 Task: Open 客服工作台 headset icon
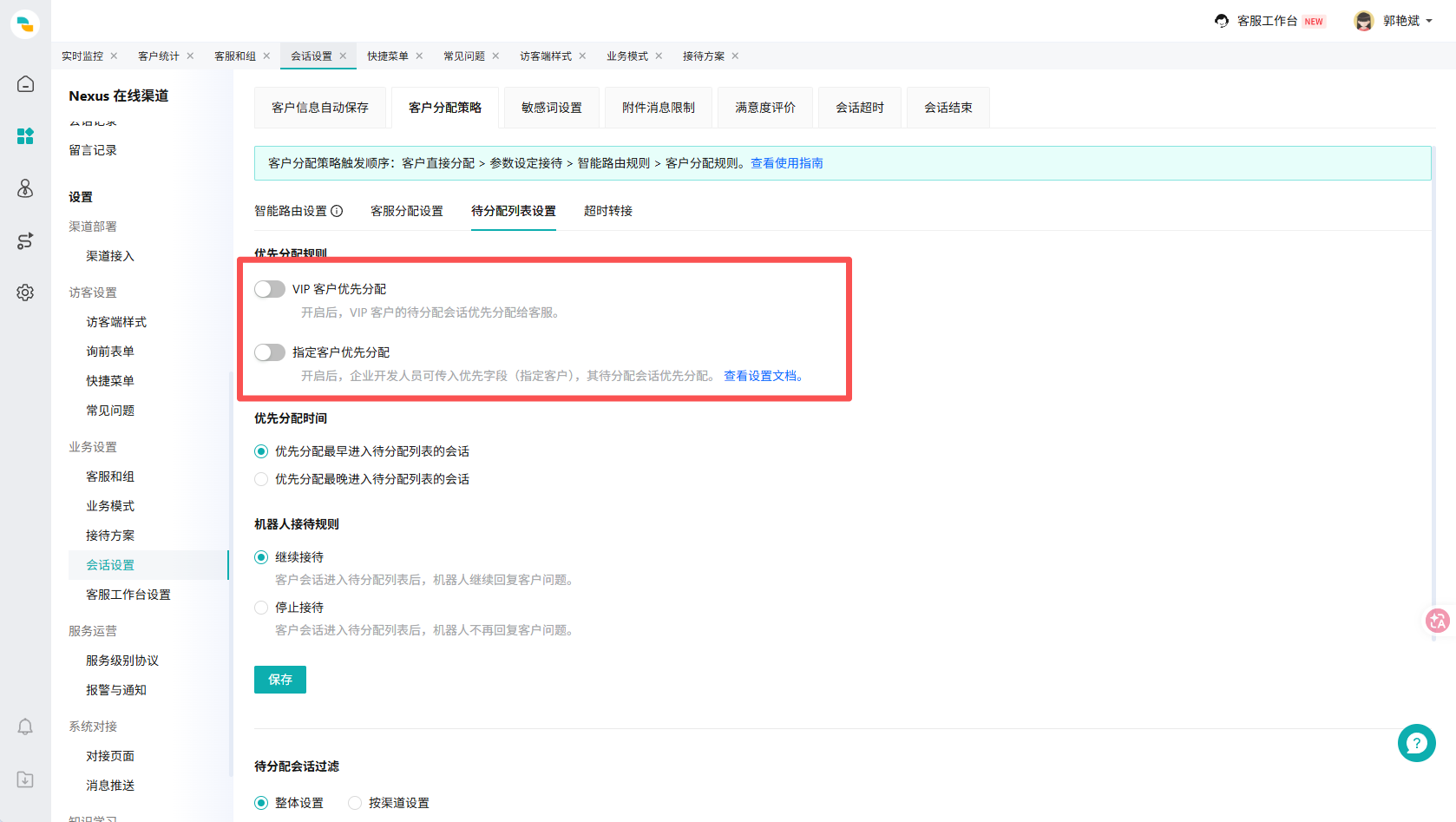click(1222, 21)
